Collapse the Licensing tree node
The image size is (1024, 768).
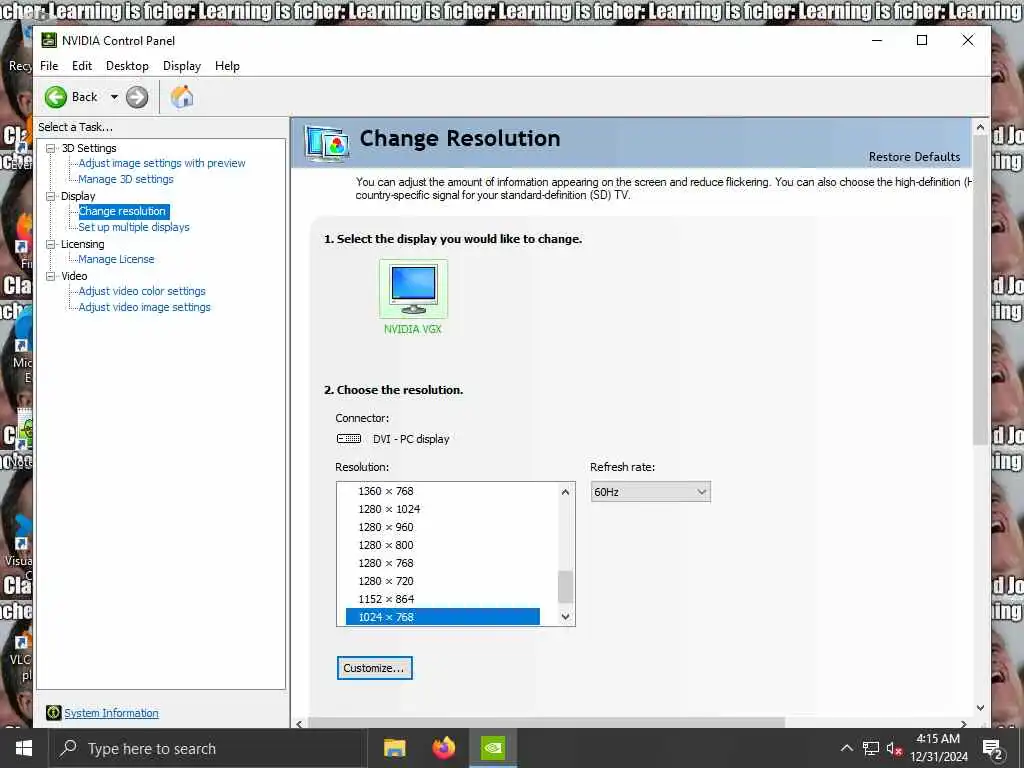pyautogui.click(x=50, y=244)
